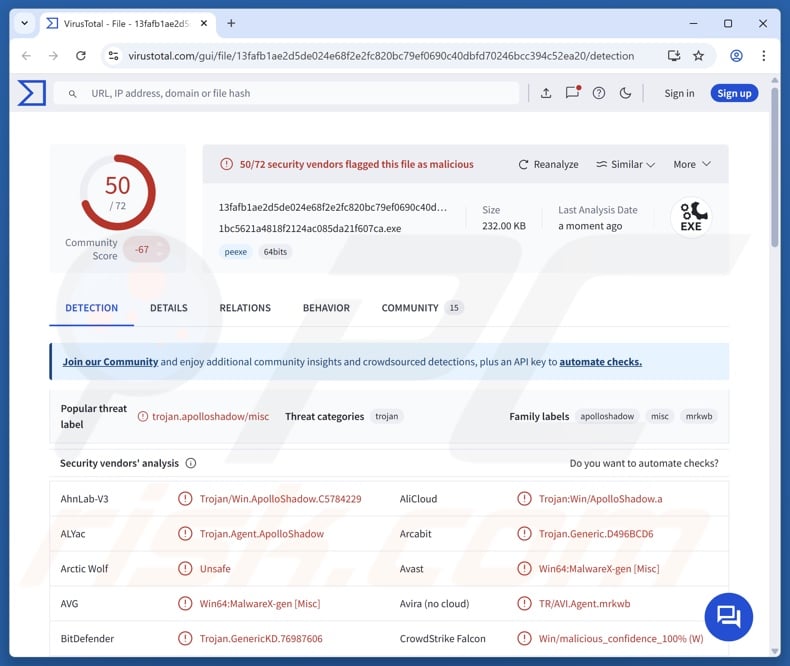Click the Reanalyze button
The image size is (790, 666).
(548, 164)
